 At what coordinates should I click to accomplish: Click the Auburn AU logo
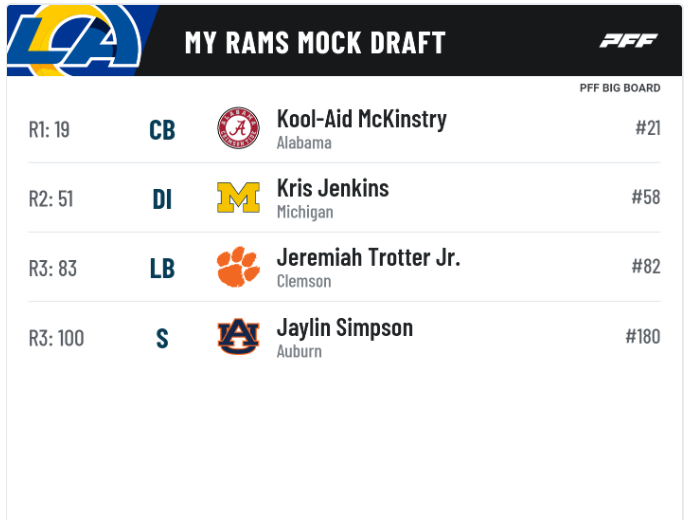[x=238, y=337]
